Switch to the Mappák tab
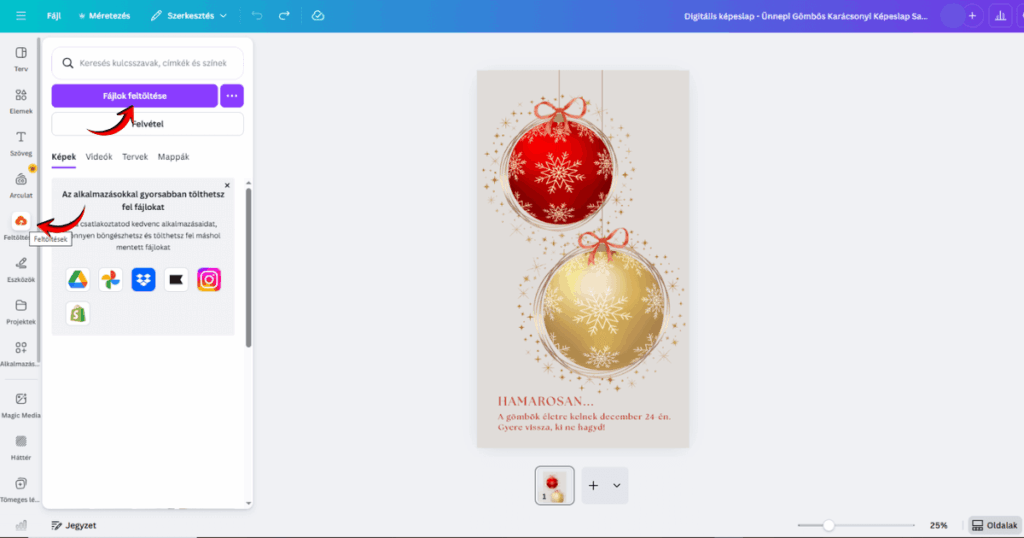The width and height of the screenshot is (1024, 538). pyautogui.click(x=173, y=157)
